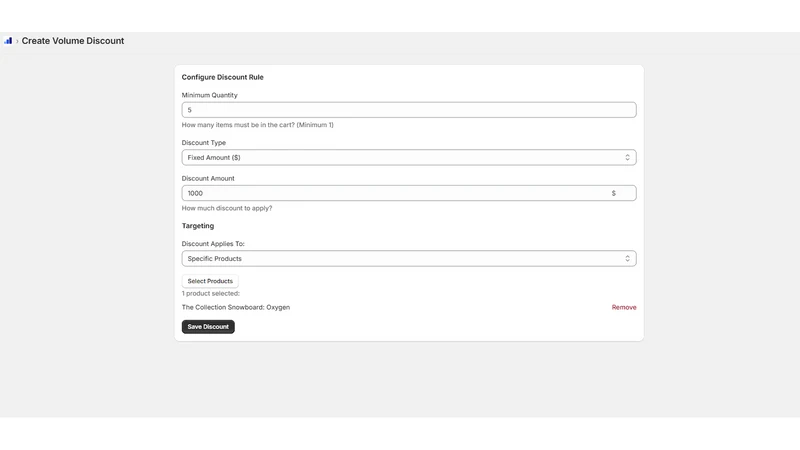Click the bar chart app icon in breadcrumb

click(x=8, y=41)
